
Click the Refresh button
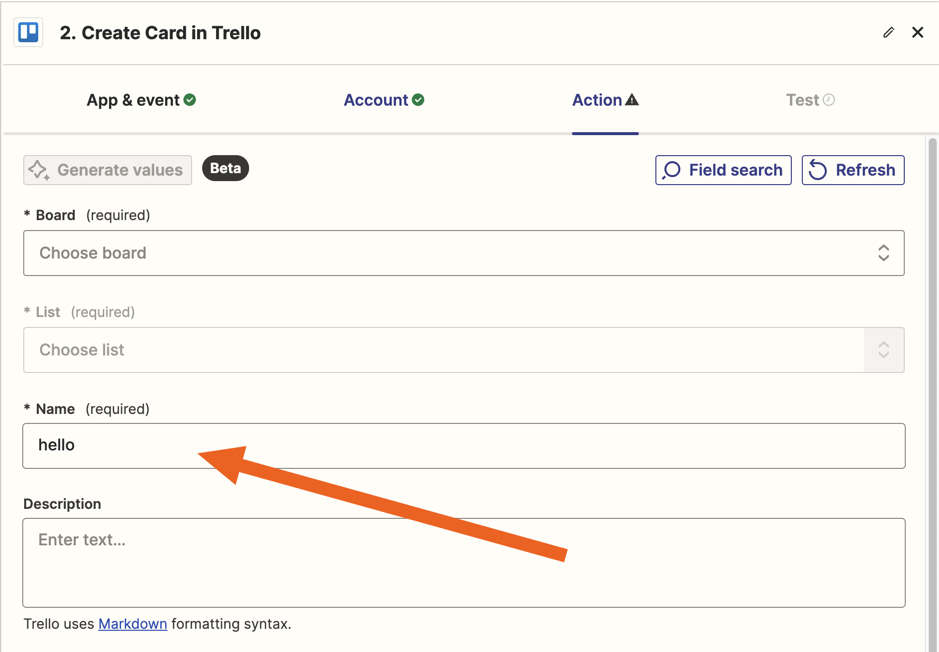pyautogui.click(x=853, y=170)
